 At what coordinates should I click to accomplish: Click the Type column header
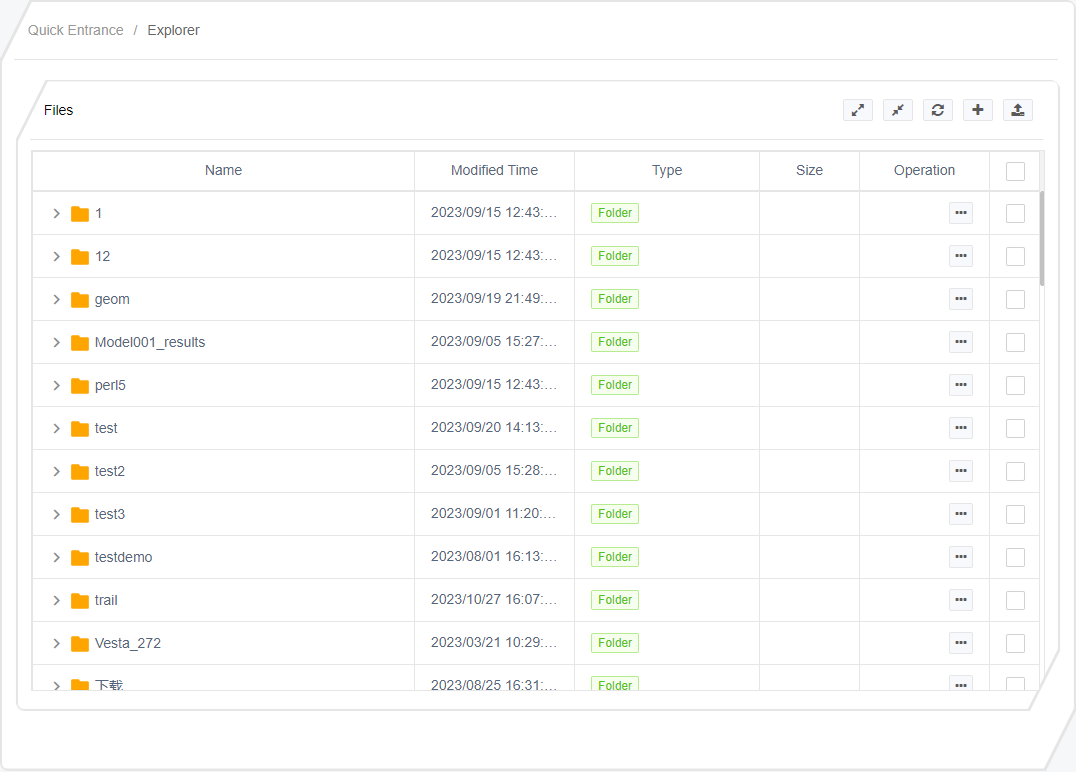pos(667,170)
